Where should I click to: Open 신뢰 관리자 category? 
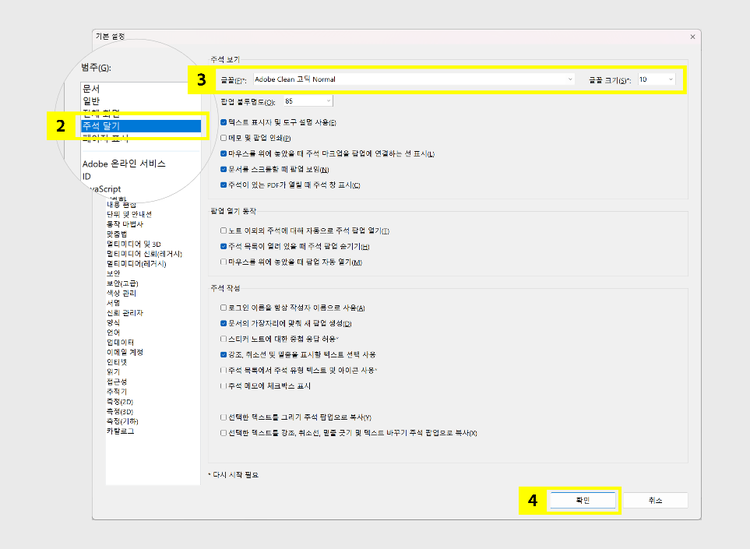pos(125,313)
